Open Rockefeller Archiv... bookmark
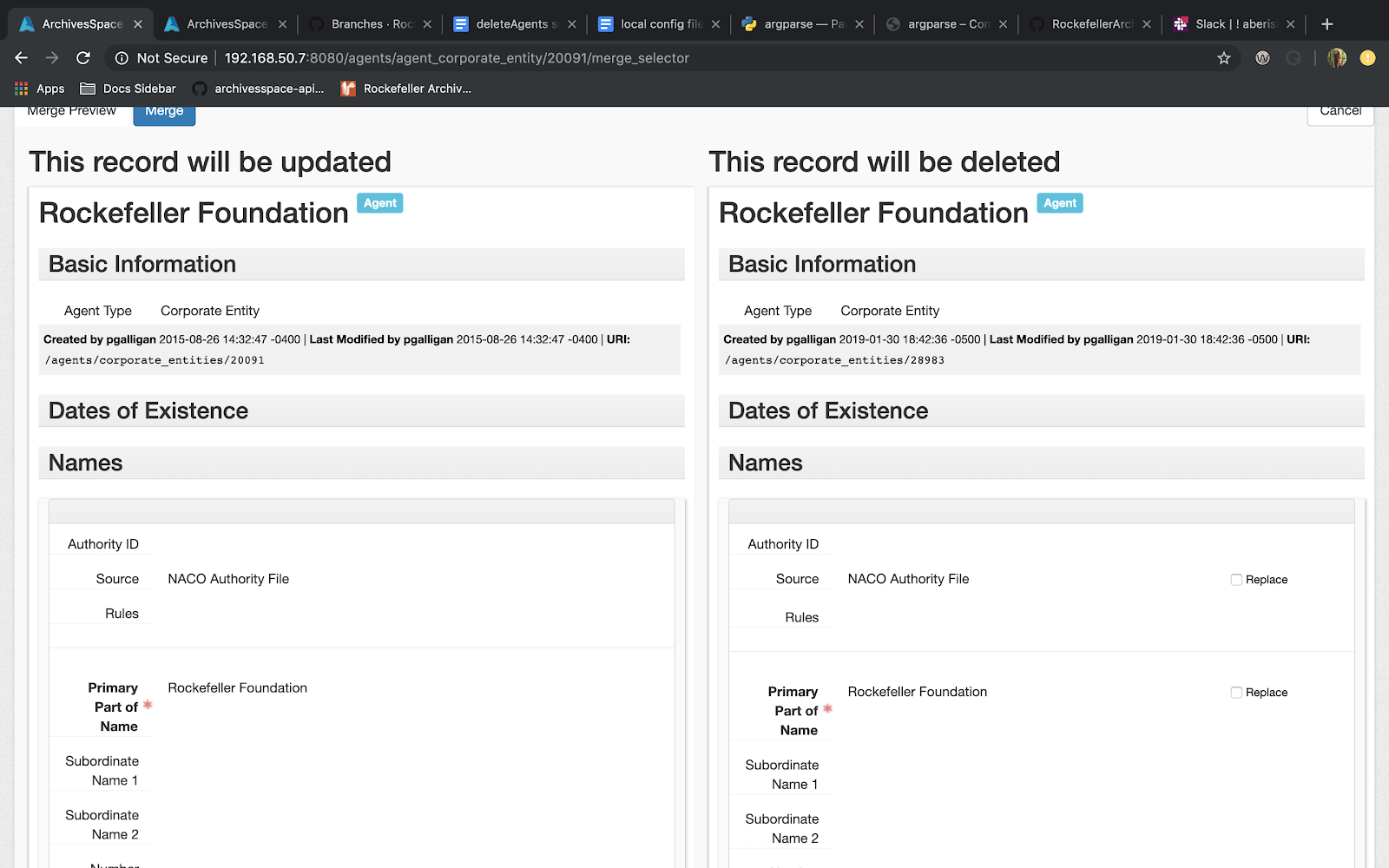1389x868 pixels. point(406,89)
